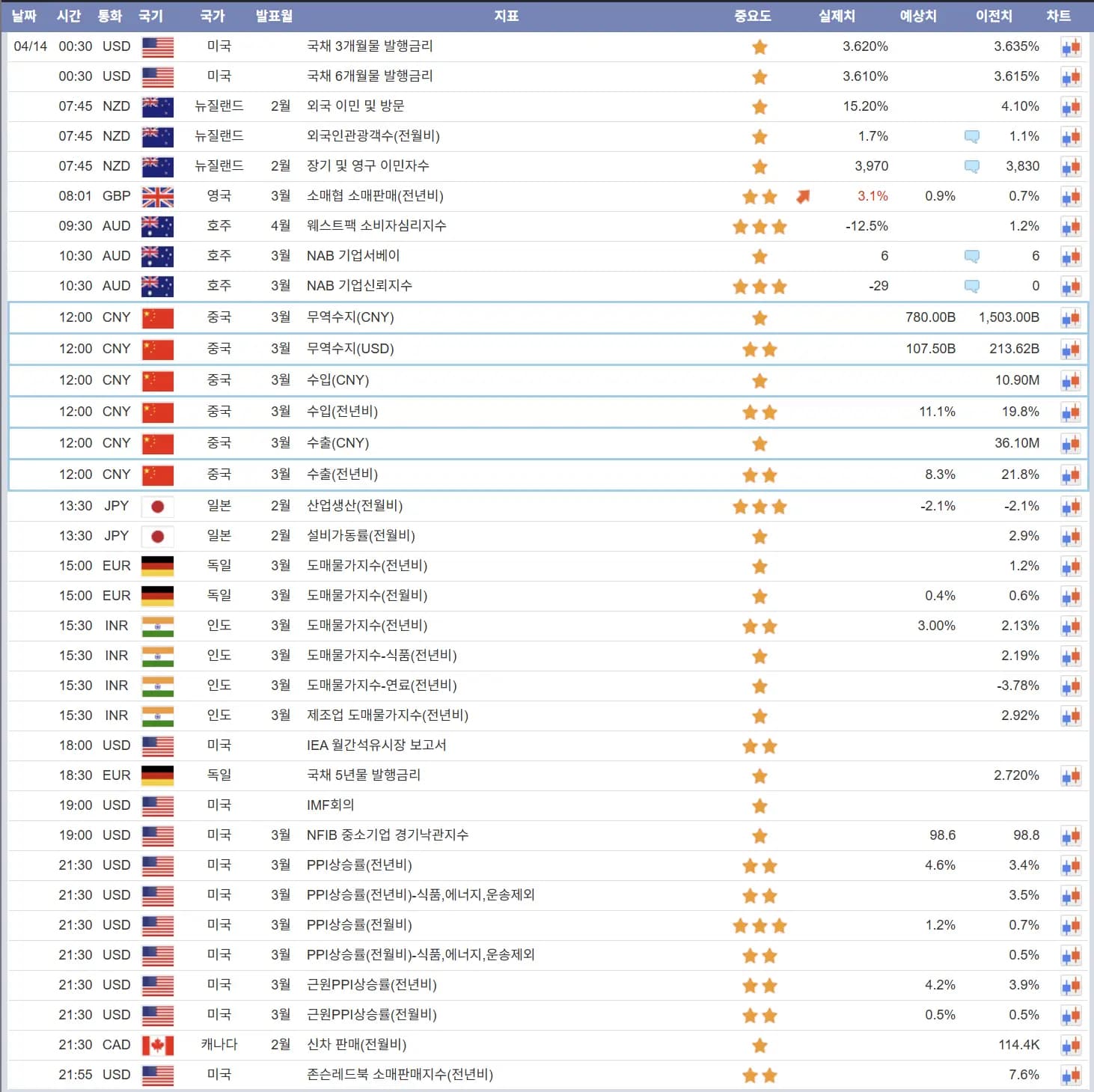Screen dimensions: 1094x1092
Task: Click the 중요도 column header
Action: point(752,16)
